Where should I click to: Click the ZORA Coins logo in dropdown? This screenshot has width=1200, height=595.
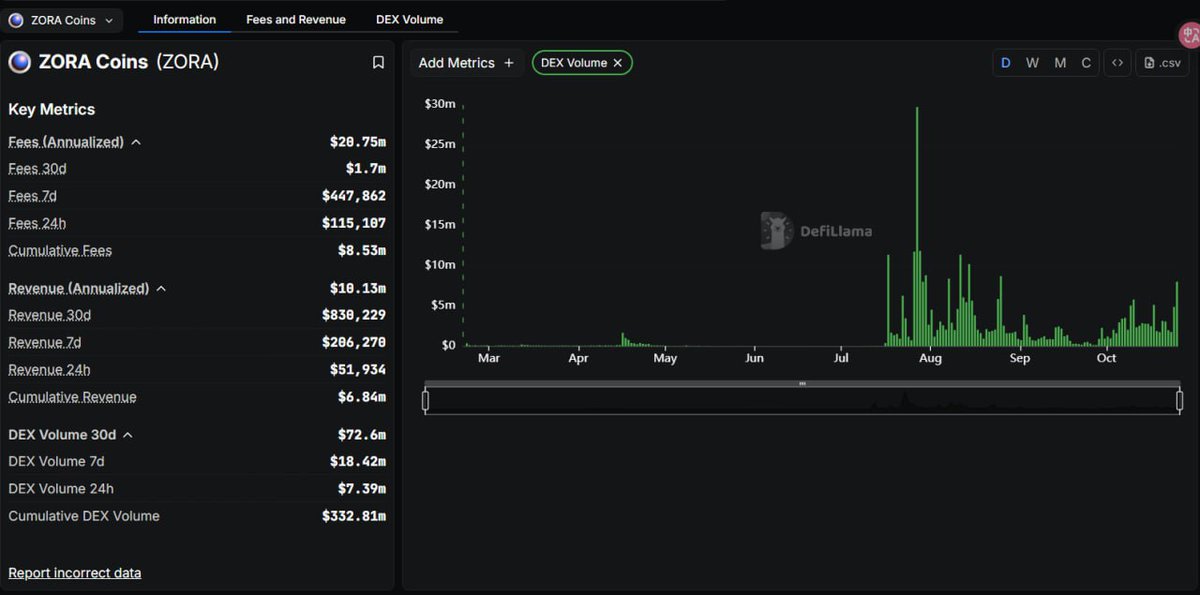(16, 20)
